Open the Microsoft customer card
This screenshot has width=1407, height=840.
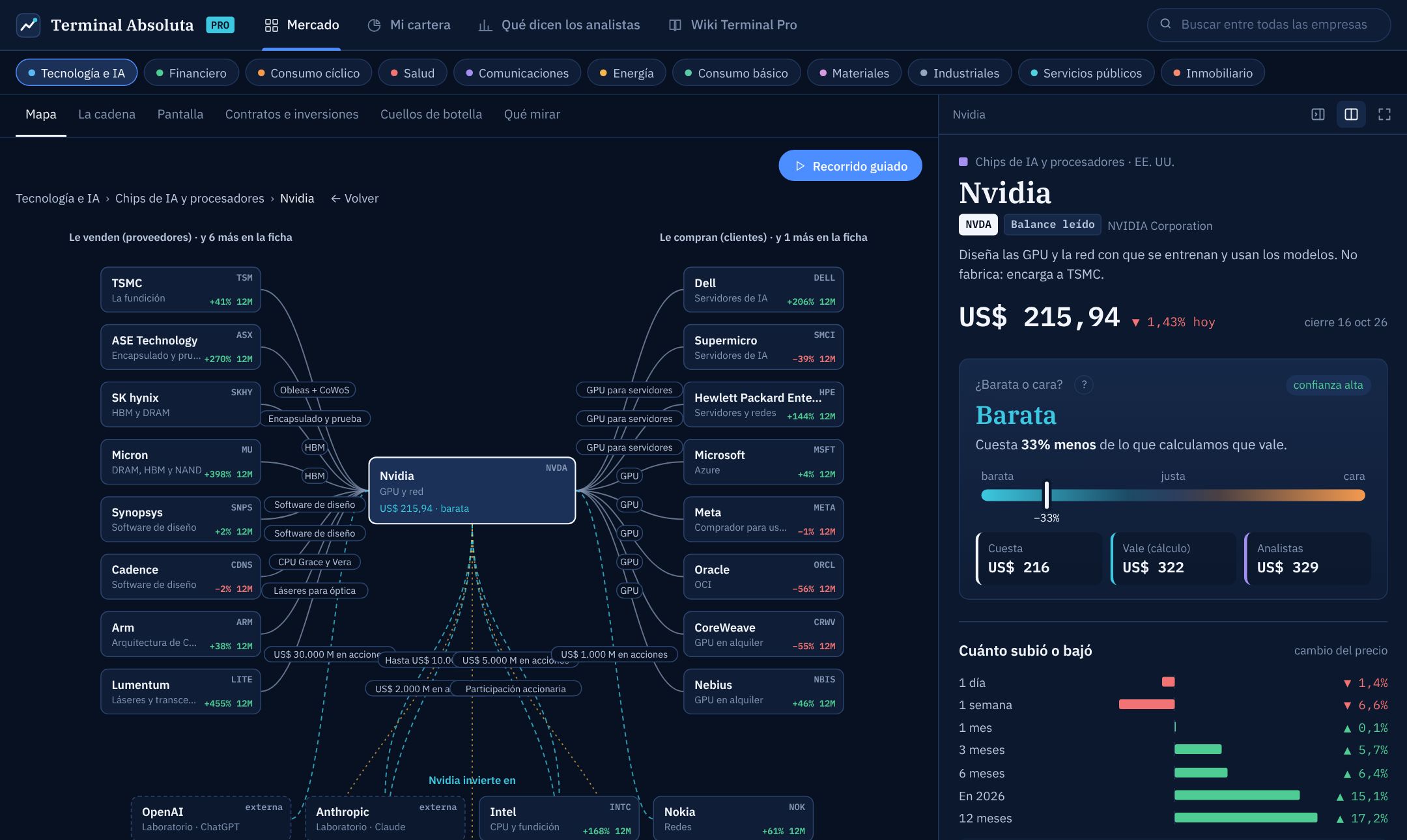[x=763, y=462]
